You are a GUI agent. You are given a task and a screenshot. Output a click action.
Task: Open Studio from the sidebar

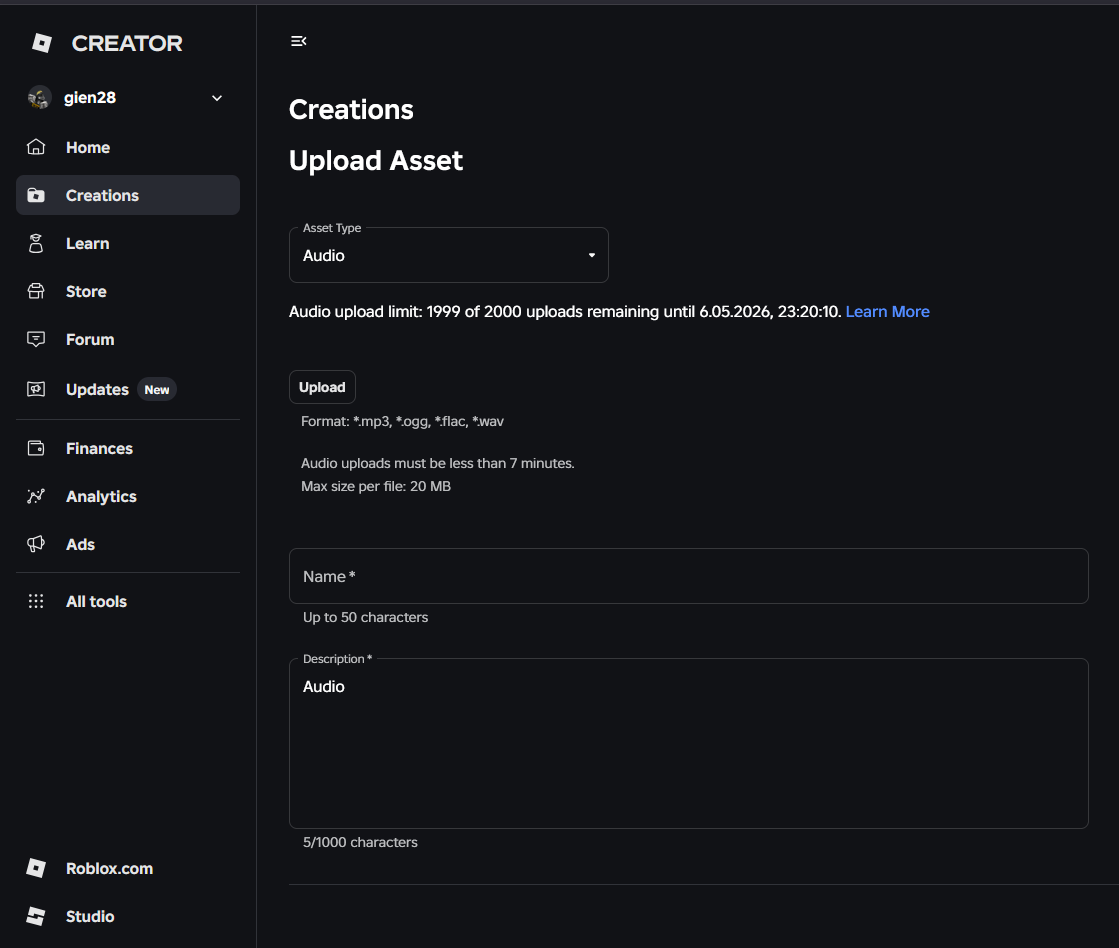tap(90, 916)
